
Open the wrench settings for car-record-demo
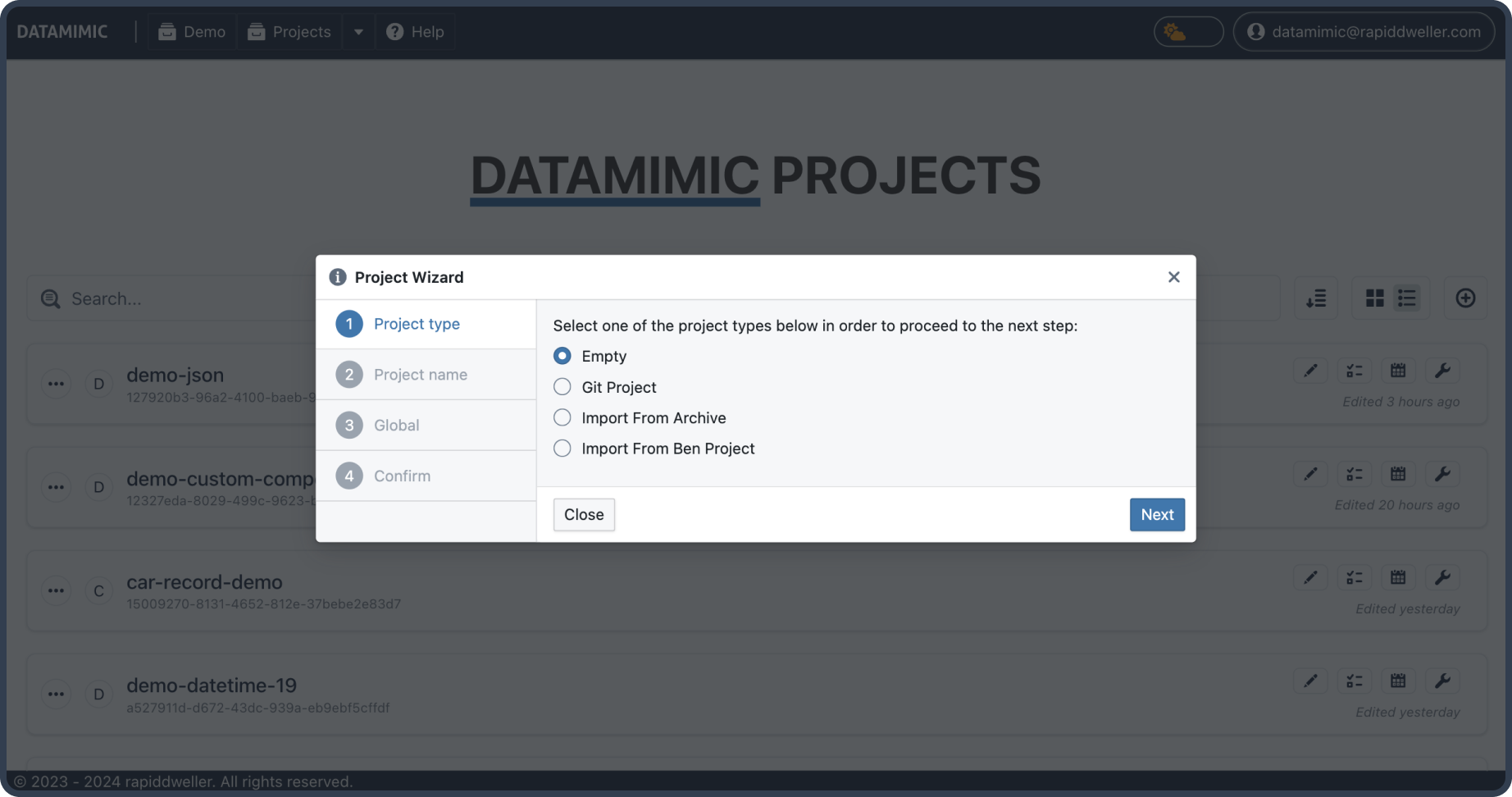coord(1442,577)
